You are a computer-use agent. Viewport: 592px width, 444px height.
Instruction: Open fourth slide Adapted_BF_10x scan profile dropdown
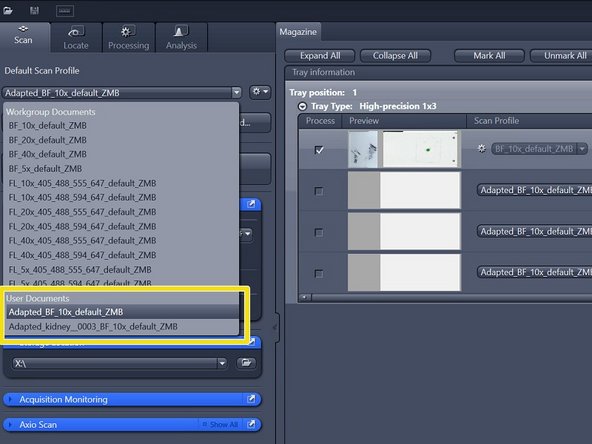coord(535,272)
